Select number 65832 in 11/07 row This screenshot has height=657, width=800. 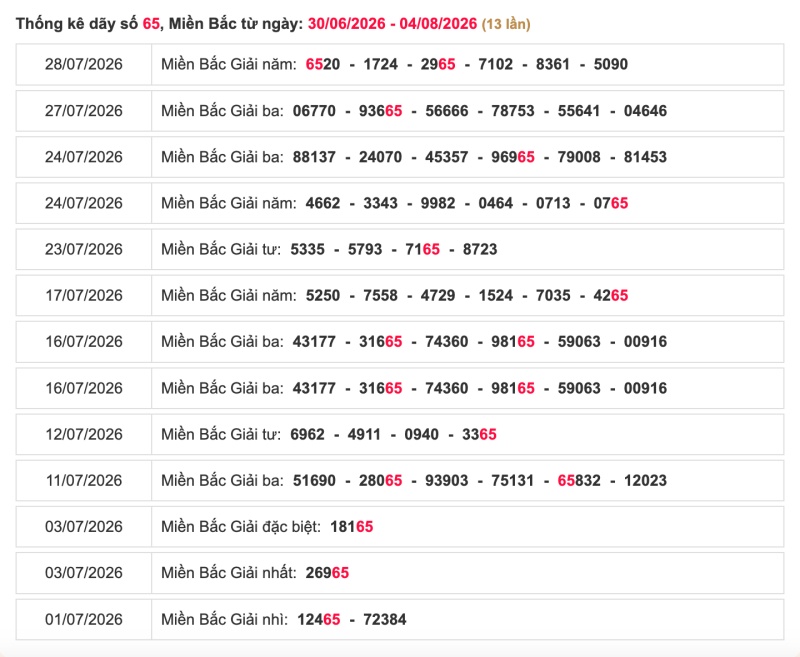coord(579,481)
